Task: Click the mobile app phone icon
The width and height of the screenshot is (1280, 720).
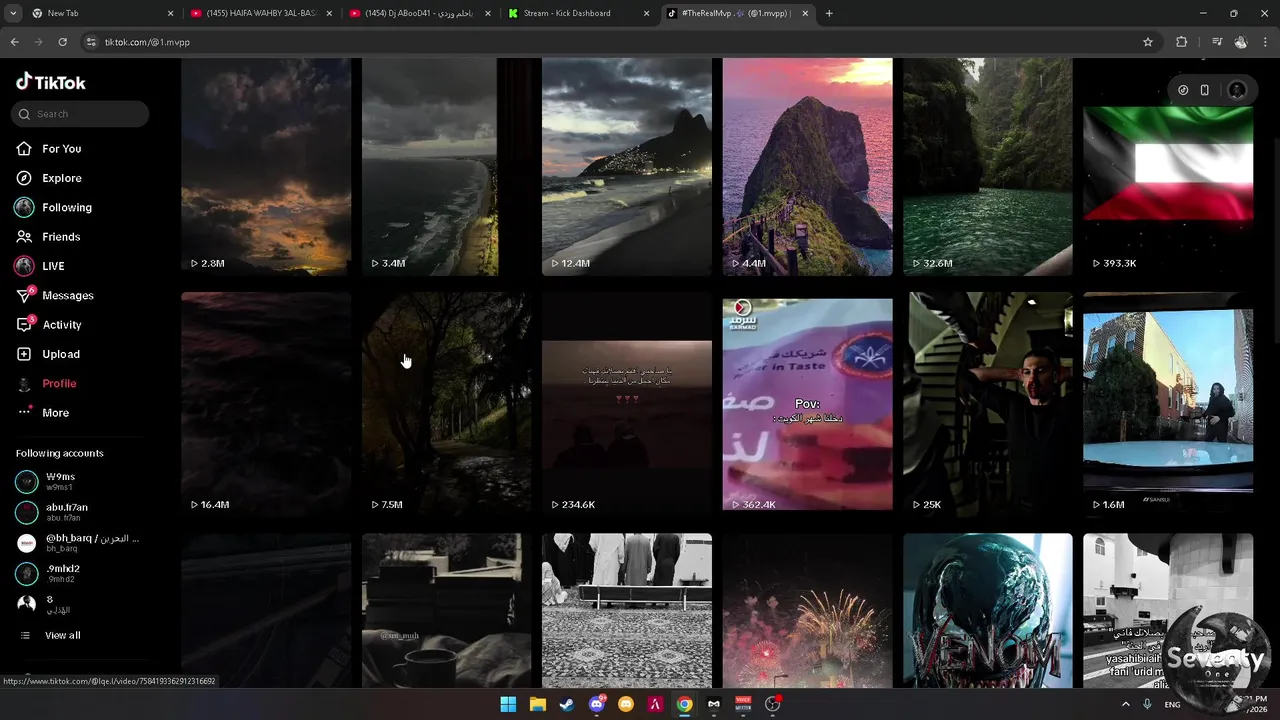Action: pos(1205,90)
